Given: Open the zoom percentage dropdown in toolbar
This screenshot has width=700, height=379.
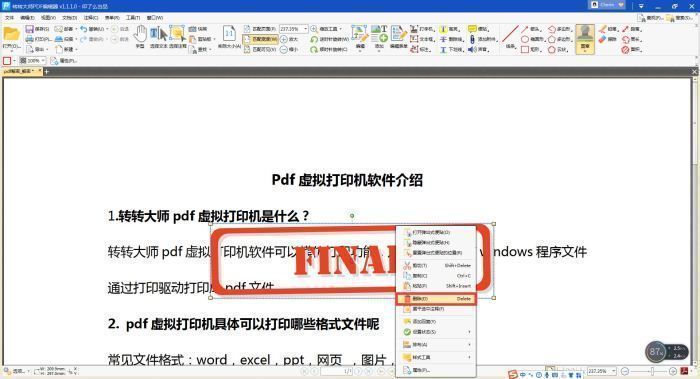Looking at the screenshot, I should [x=305, y=29].
